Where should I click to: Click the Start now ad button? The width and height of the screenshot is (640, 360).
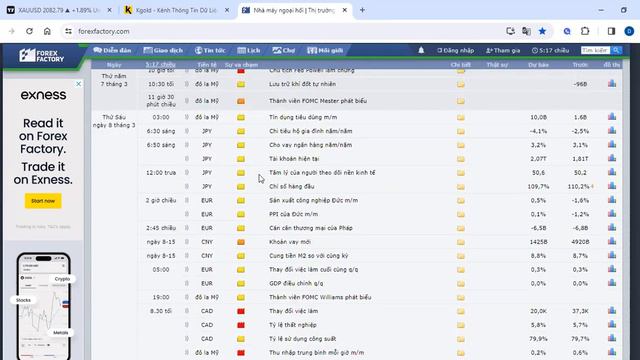point(43,201)
